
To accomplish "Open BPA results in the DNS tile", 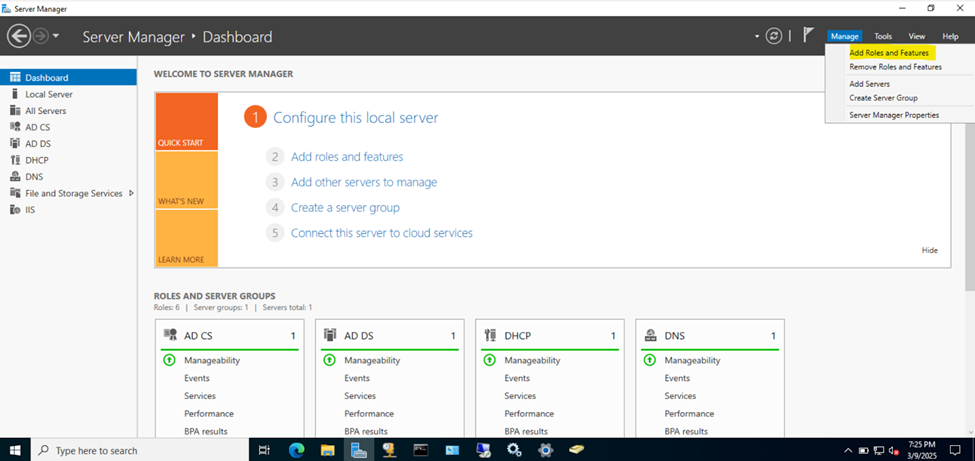I will click(x=686, y=431).
